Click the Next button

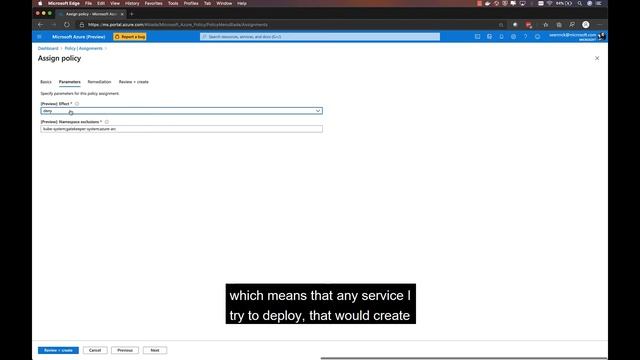(x=155, y=350)
